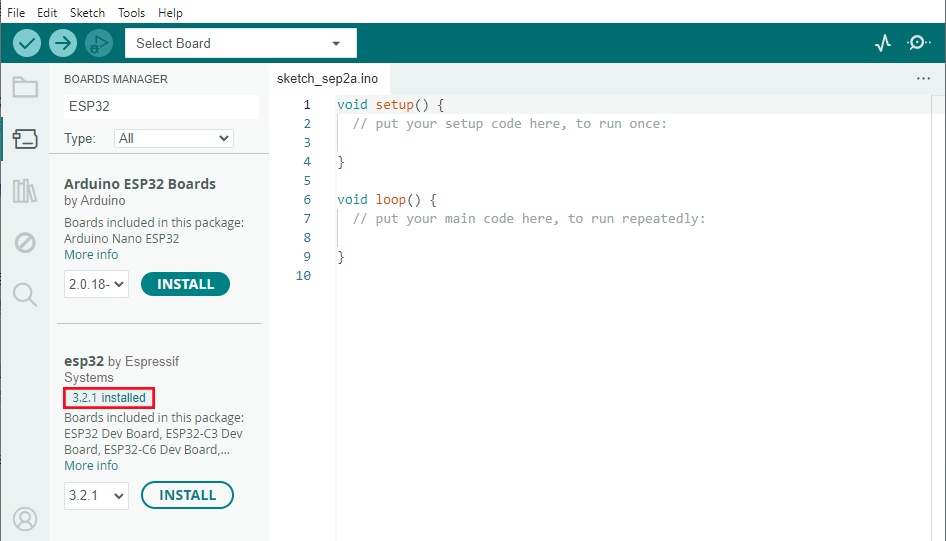The image size is (946, 541).
Task: Open the Select Board dropdown
Action: point(241,43)
